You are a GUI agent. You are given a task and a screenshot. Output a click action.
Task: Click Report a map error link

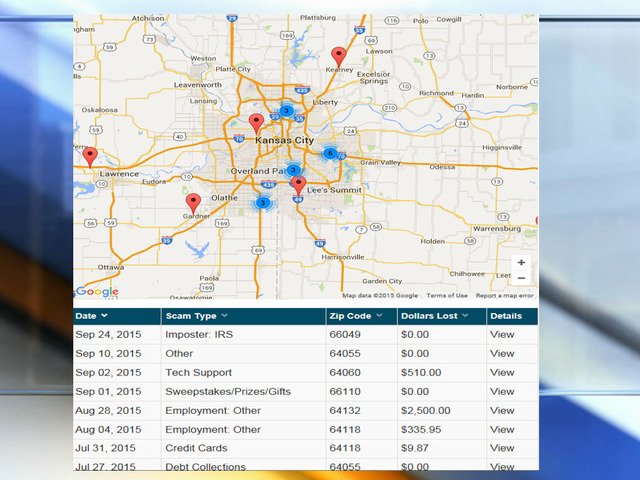click(504, 296)
